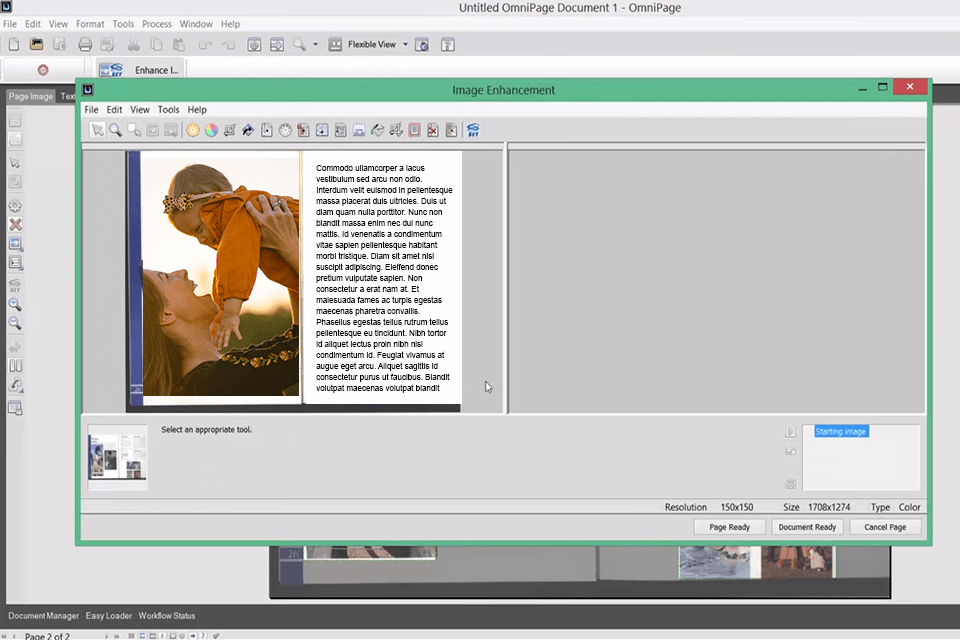The height and width of the screenshot is (640, 960).
Task: Select the zoom magnifier in Image Enhancement toolbar
Action: click(x=115, y=130)
